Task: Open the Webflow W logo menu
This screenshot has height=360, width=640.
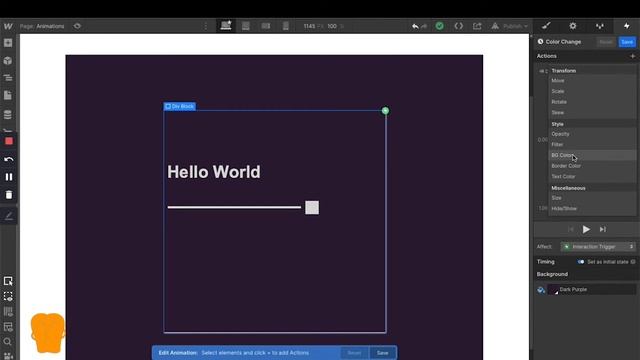Action: click(8, 26)
